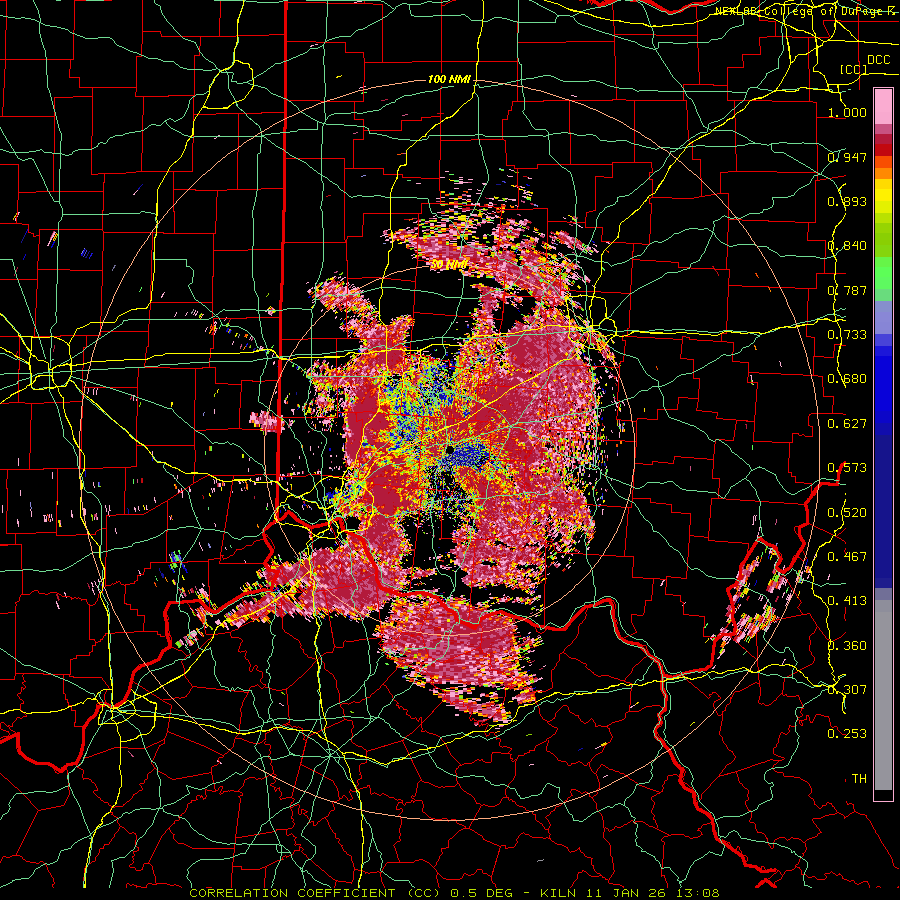
Task: Click the 0.573 legend value
Action: pyautogui.click(x=847, y=467)
